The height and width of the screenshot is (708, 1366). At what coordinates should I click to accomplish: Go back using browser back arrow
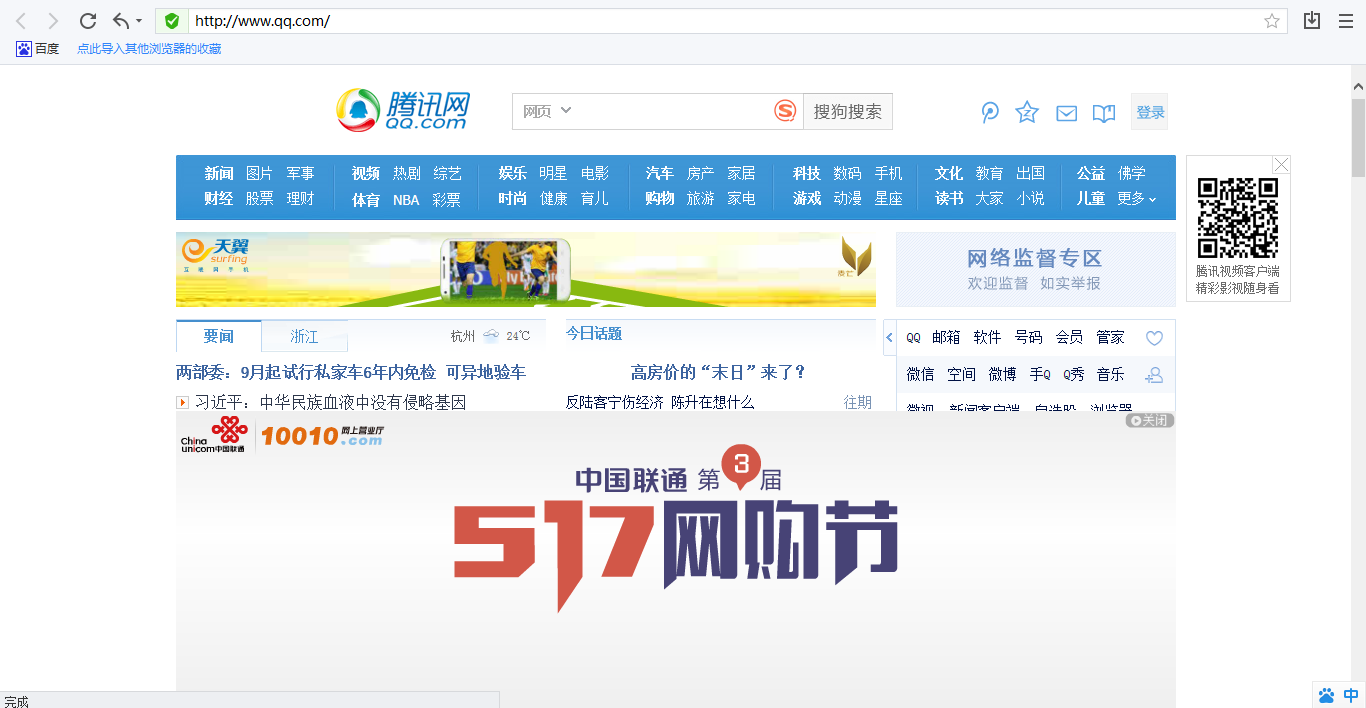click(21, 21)
